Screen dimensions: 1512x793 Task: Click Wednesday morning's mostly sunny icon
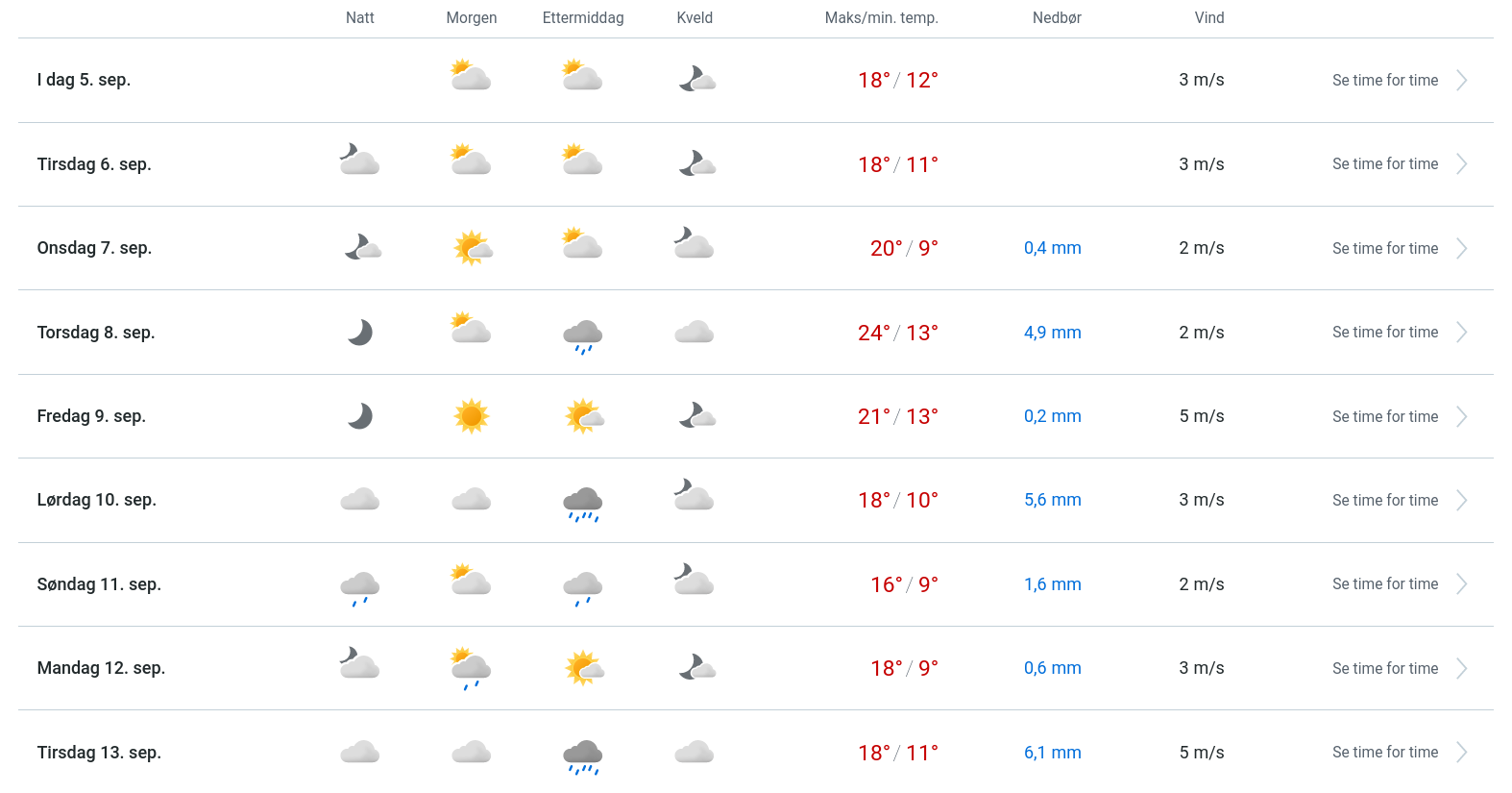(x=472, y=248)
